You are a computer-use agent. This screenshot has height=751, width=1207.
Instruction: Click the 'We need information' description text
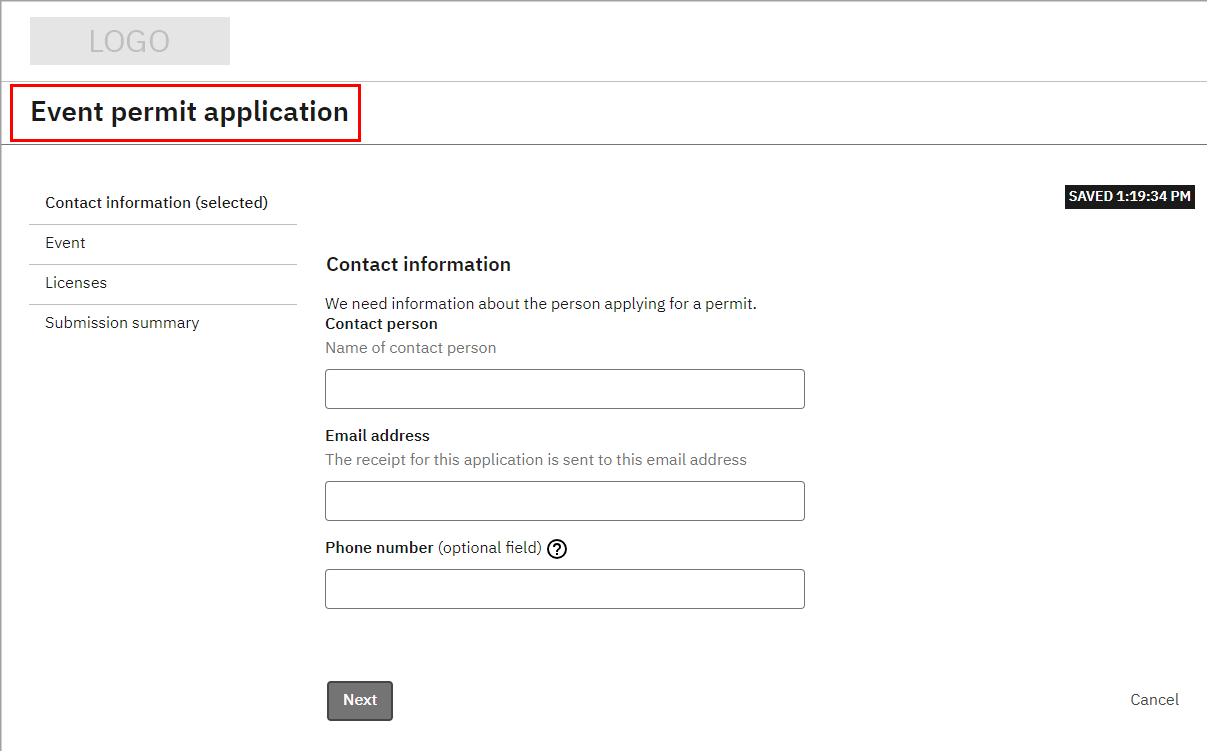tap(541, 304)
